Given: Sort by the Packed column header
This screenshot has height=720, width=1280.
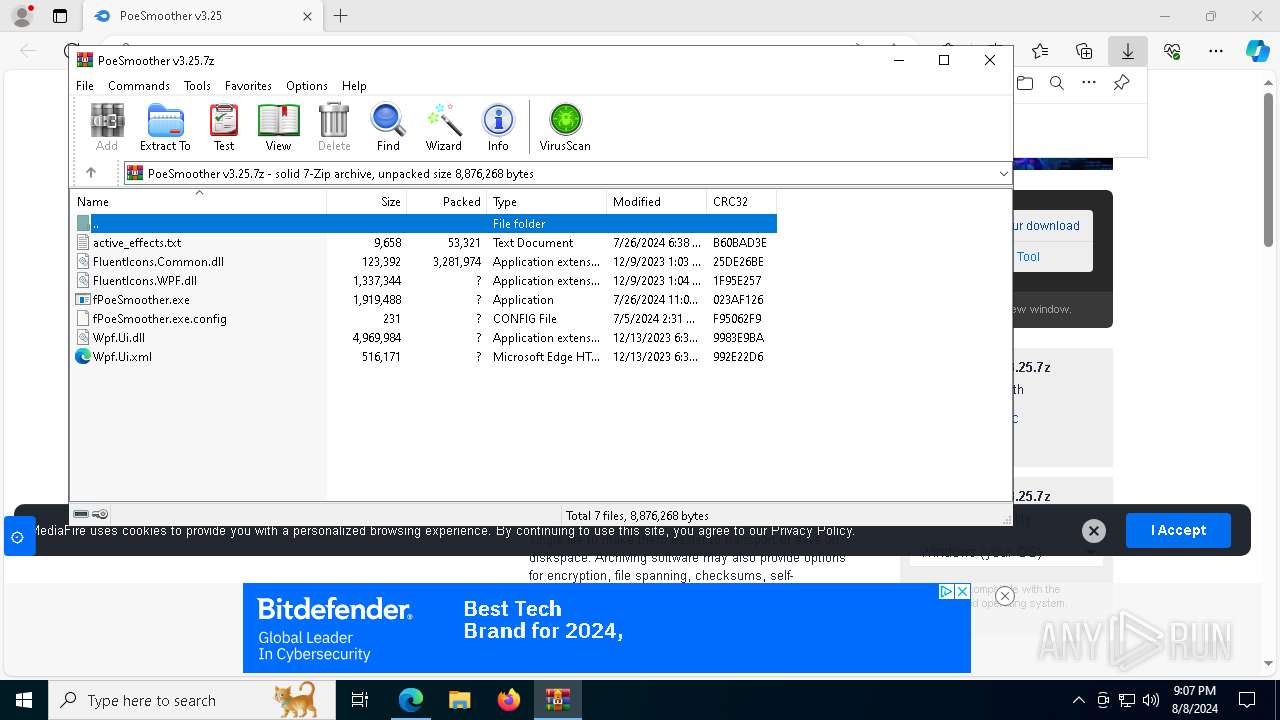Looking at the screenshot, I should coord(447,202).
